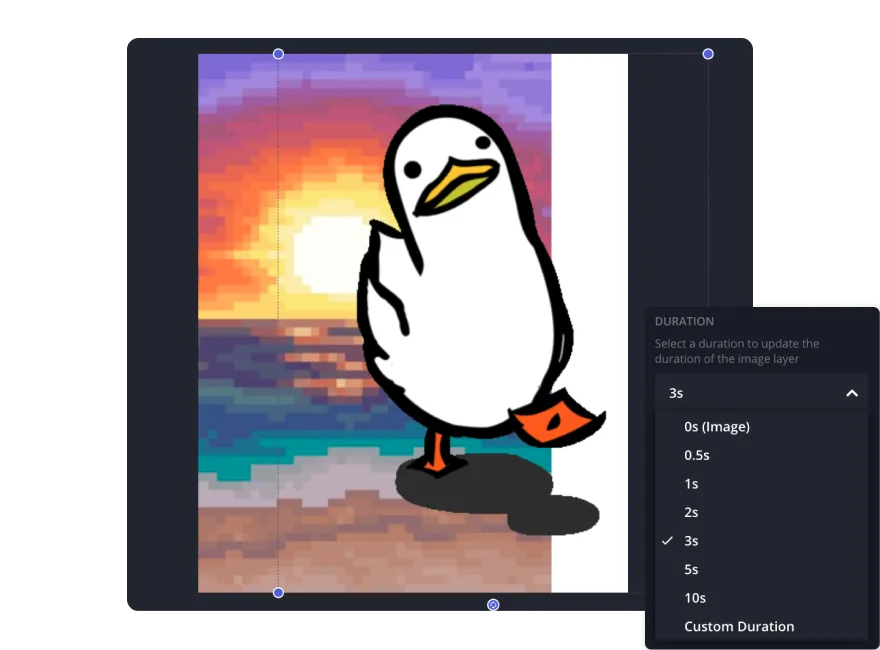Click the DURATION panel header
880x650 pixels.
tap(685, 321)
